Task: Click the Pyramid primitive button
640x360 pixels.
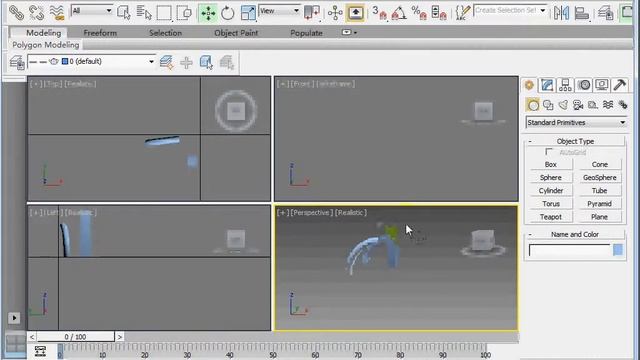Action: [600, 204]
